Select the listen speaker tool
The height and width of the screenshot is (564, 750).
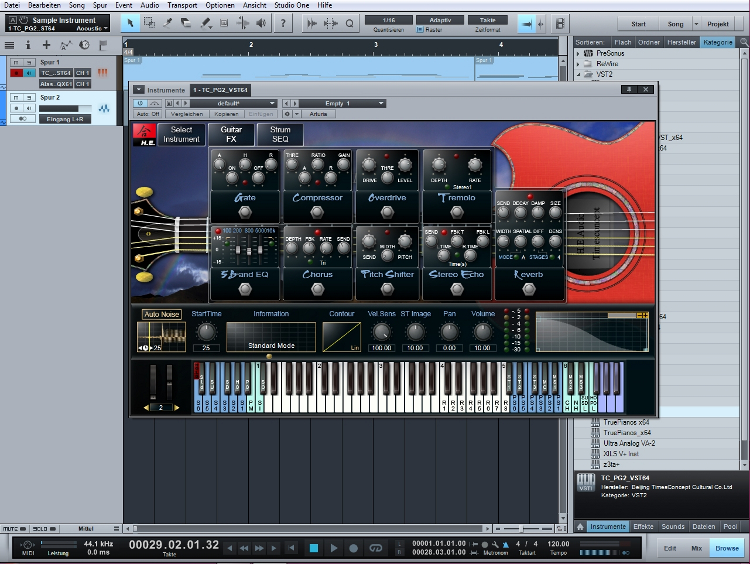point(261,23)
